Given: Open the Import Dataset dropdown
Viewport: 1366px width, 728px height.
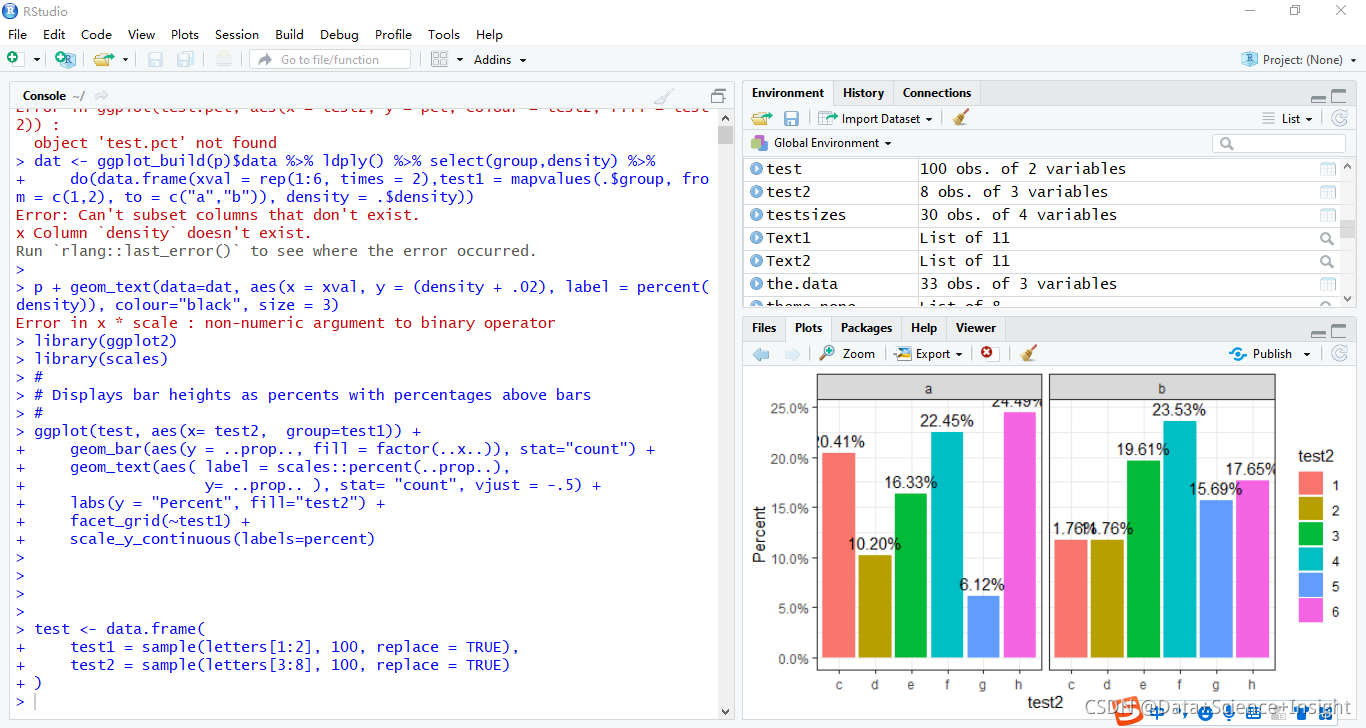Looking at the screenshot, I should pyautogui.click(x=875, y=118).
